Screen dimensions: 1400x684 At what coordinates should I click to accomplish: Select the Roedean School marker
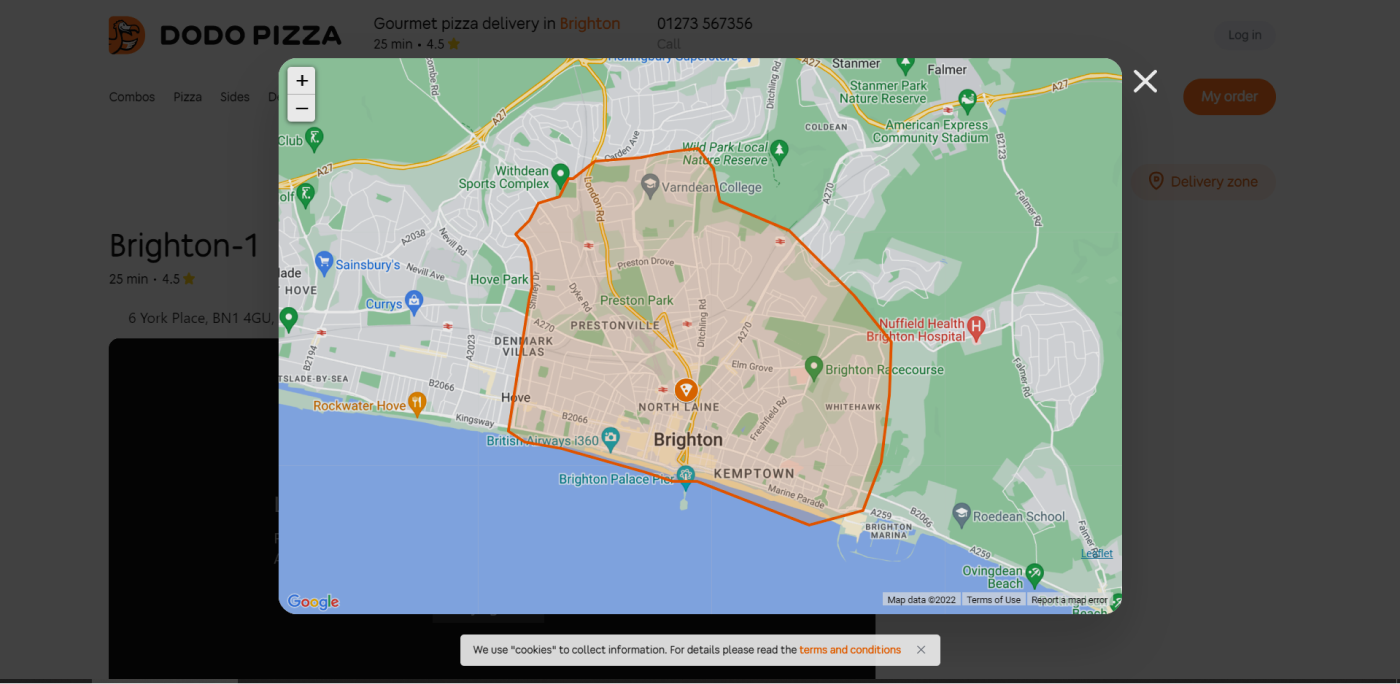[961, 515]
